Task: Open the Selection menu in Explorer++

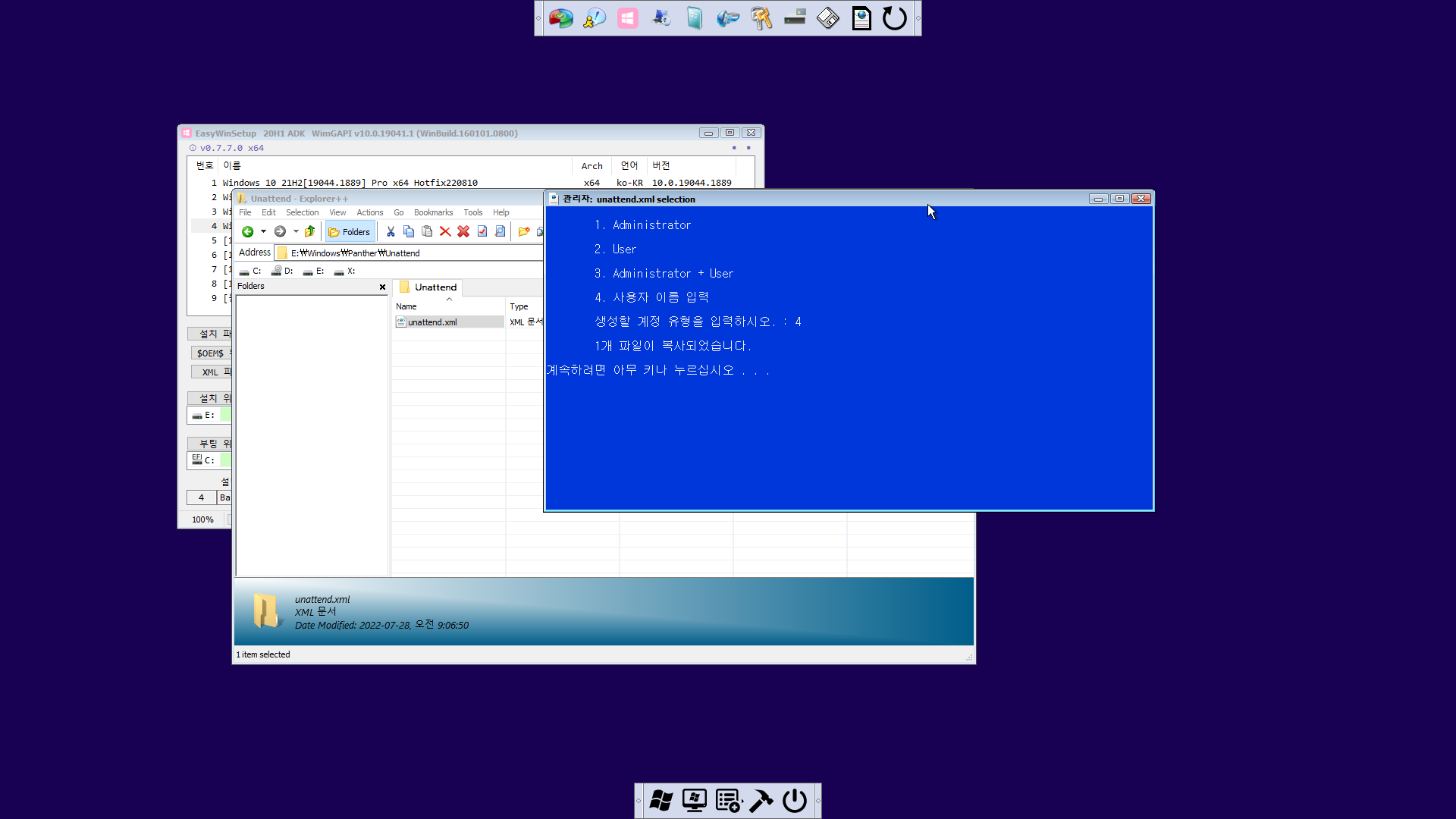Action: pyautogui.click(x=302, y=213)
